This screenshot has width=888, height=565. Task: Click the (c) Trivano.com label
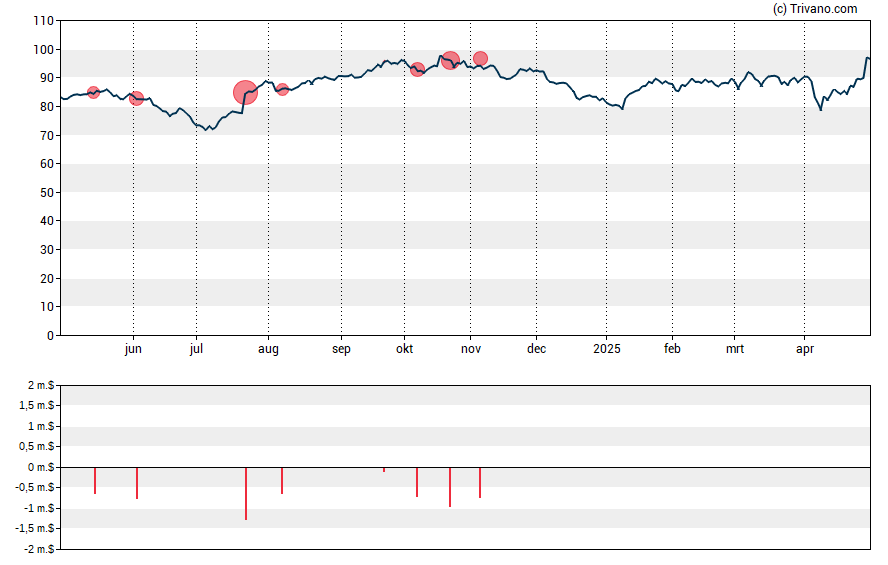click(x=815, y=8)
